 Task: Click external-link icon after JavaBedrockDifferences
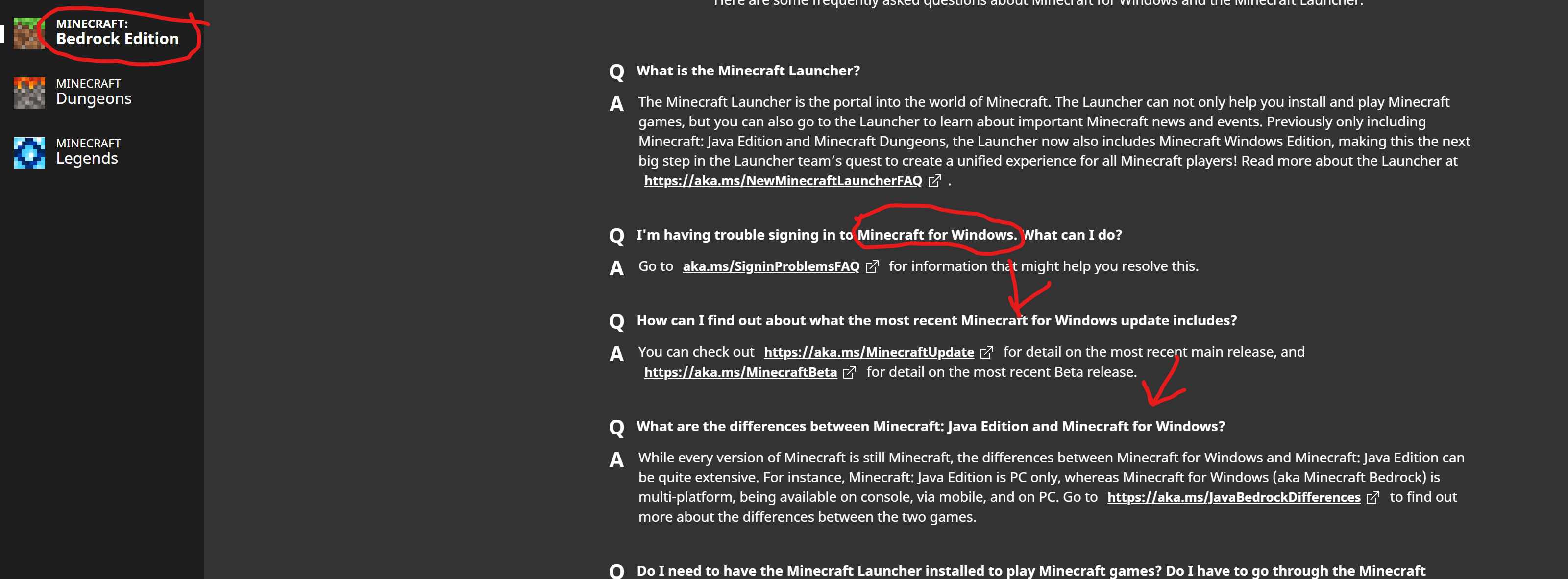(1372, 497)
